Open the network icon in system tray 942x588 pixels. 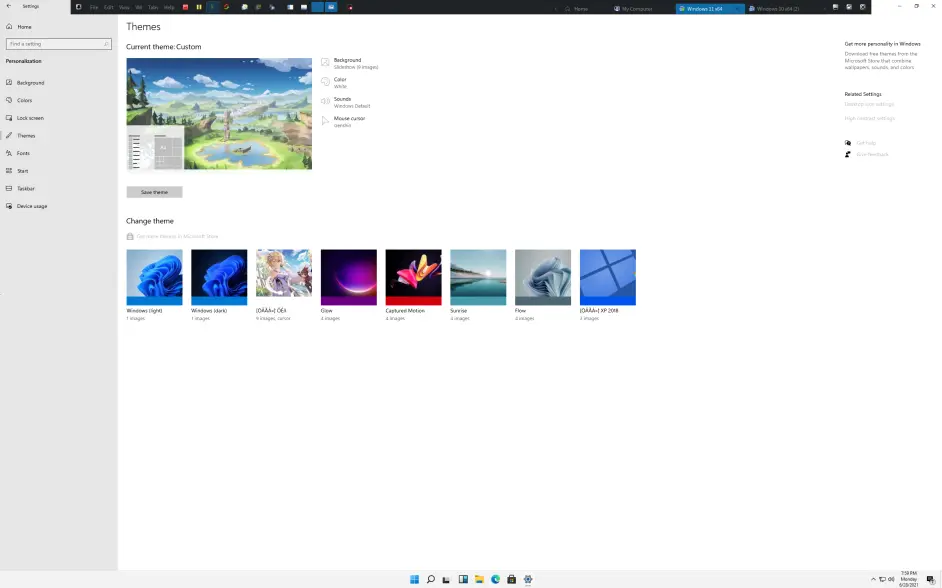click(883, 580)
